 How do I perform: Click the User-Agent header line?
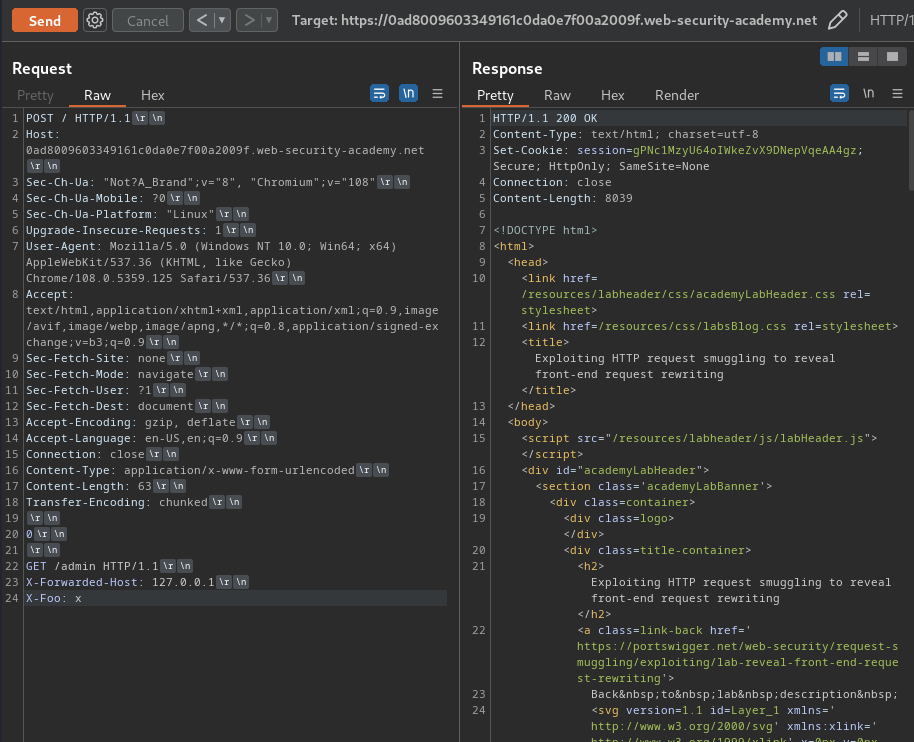point(211,262)
